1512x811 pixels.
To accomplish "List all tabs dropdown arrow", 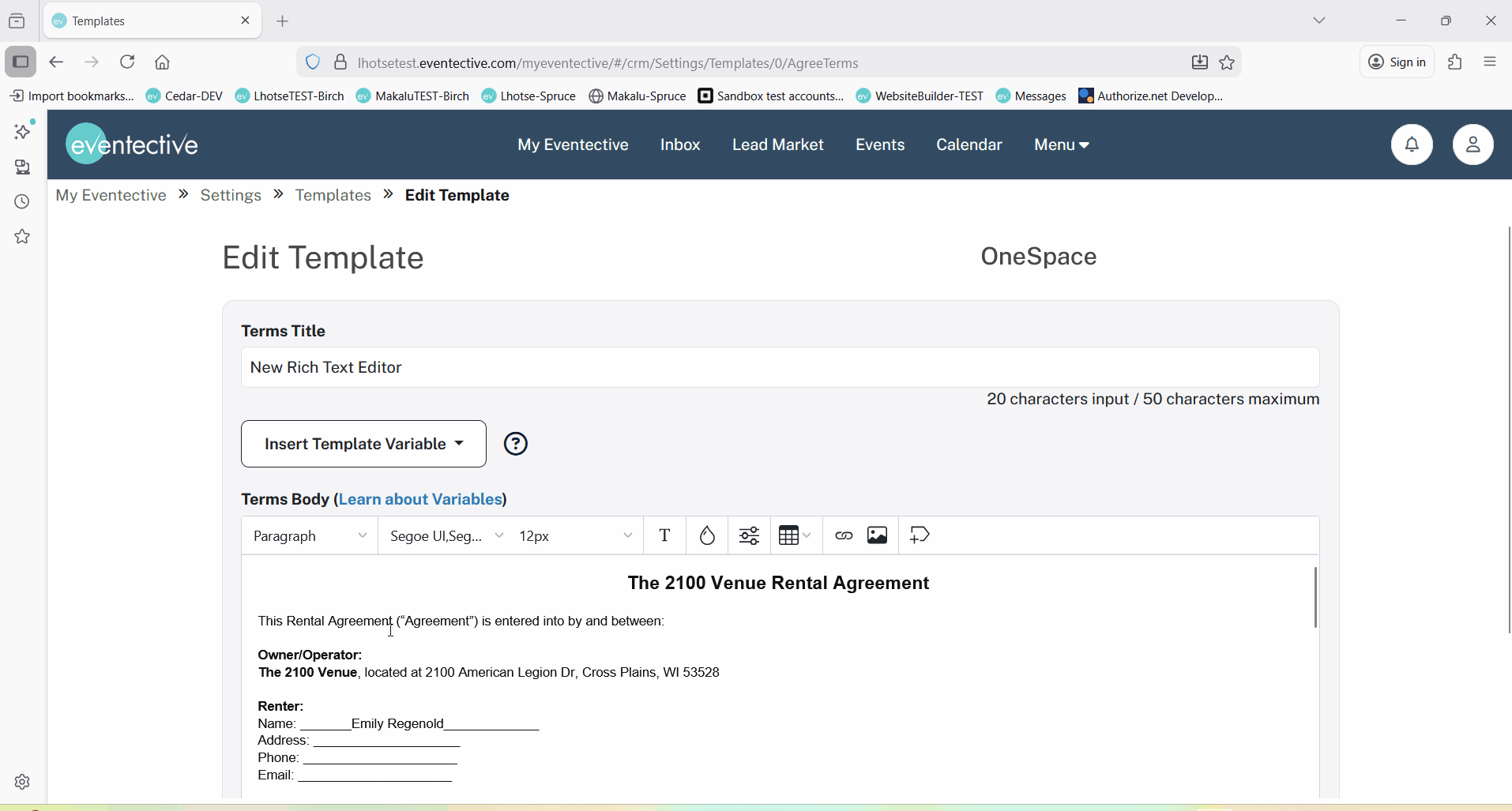I will tap(1319, 21).
